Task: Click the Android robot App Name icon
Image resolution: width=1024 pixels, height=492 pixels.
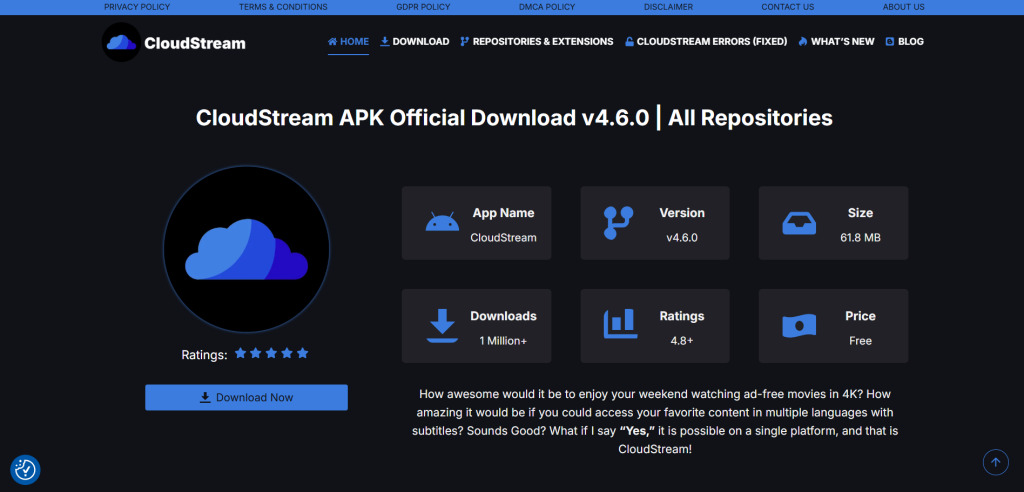Action: [442, 223]
